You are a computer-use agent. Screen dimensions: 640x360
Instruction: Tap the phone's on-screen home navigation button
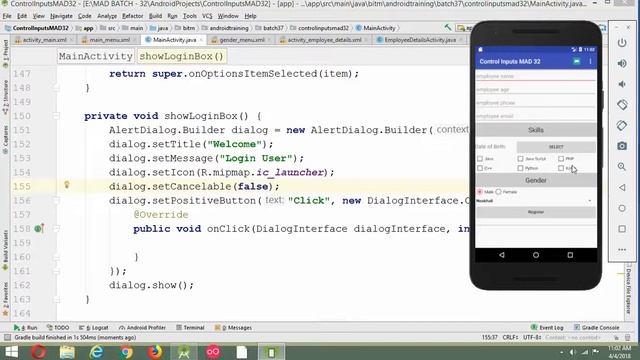pos(536,255)
